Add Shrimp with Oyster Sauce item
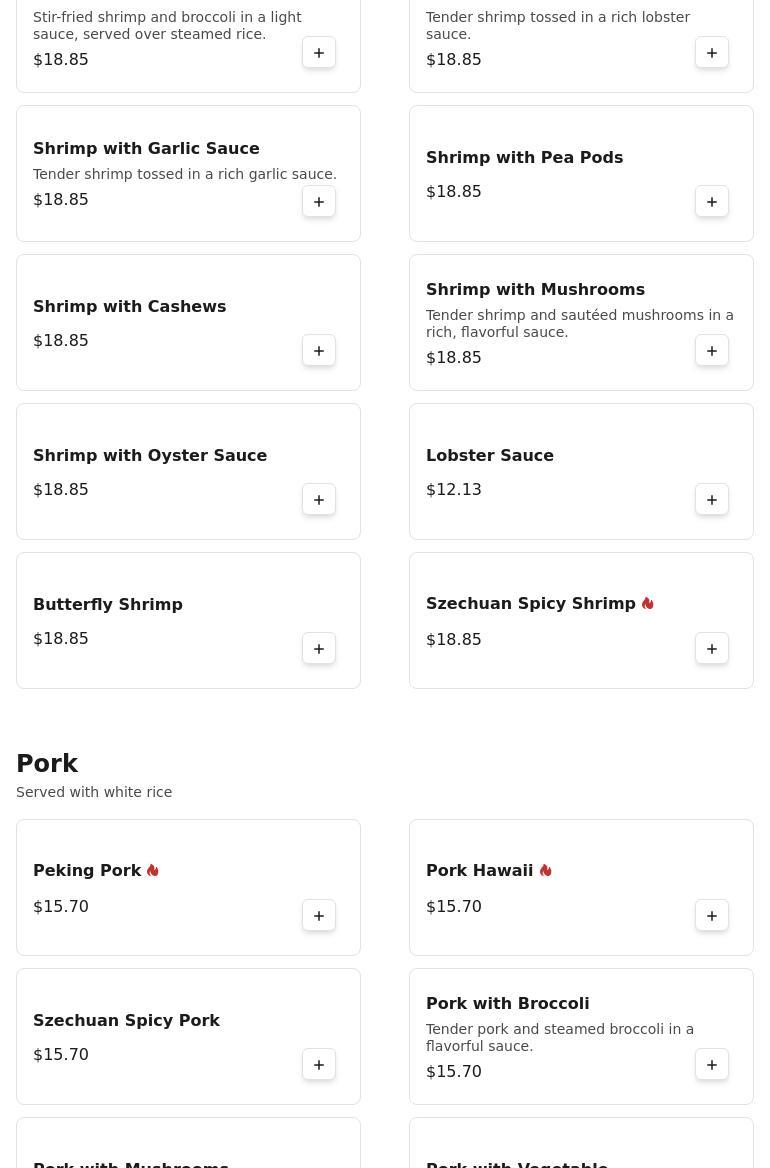This screenshot has height=1168, width=770. tap(319, 500)
